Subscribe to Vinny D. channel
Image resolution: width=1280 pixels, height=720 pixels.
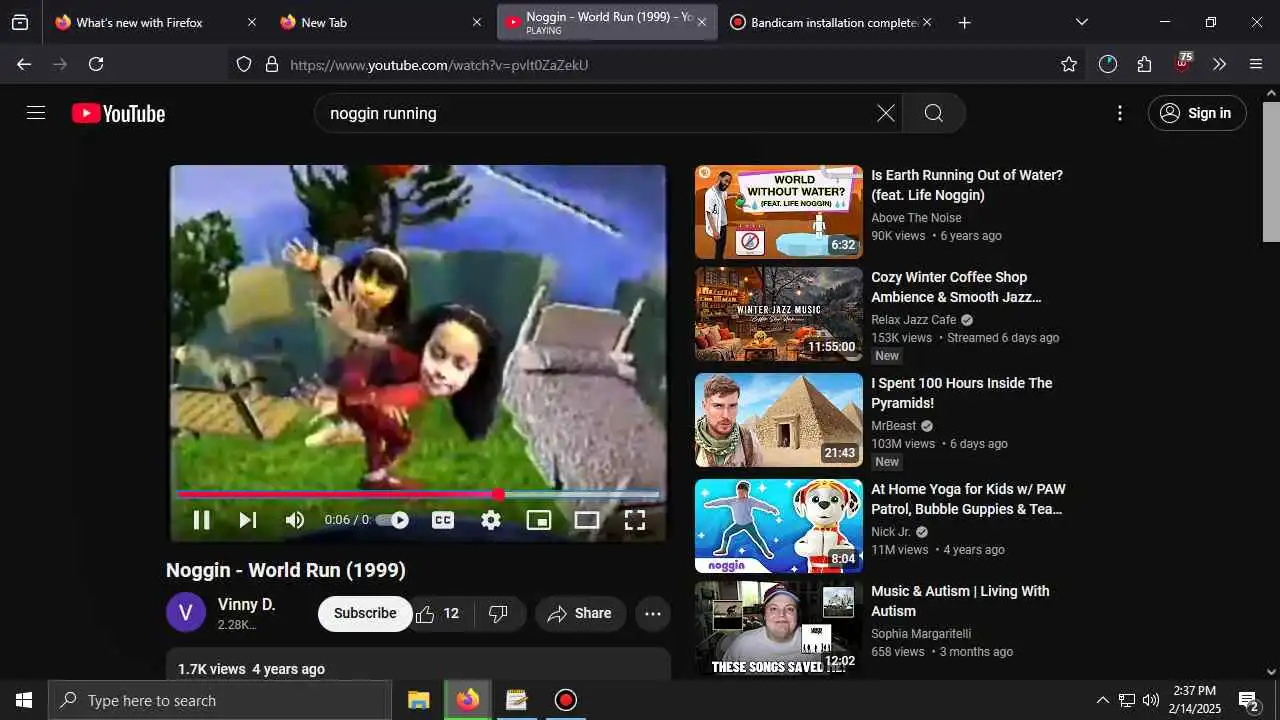365,613
